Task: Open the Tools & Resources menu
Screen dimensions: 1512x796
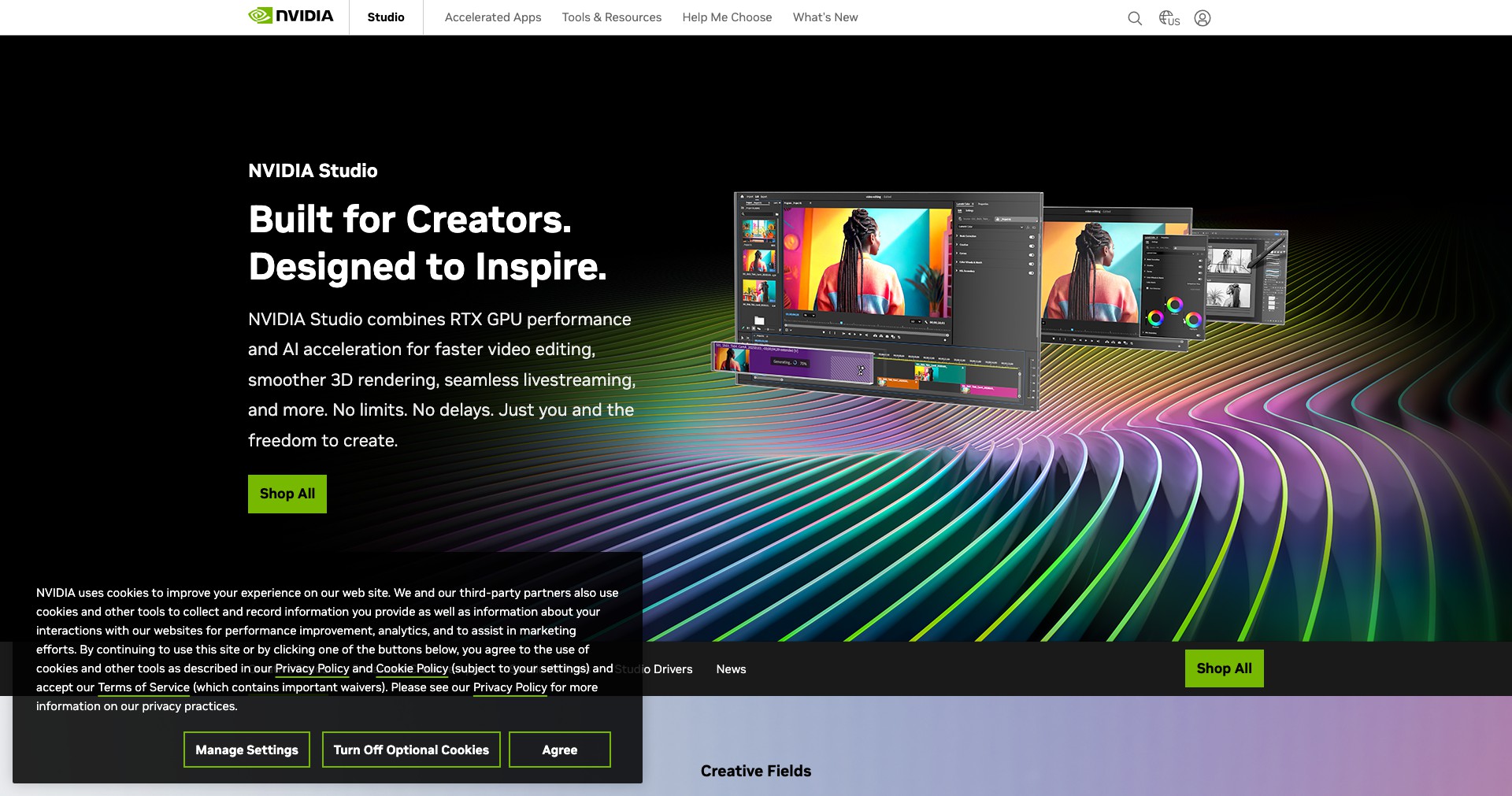Action: (612, 17)
